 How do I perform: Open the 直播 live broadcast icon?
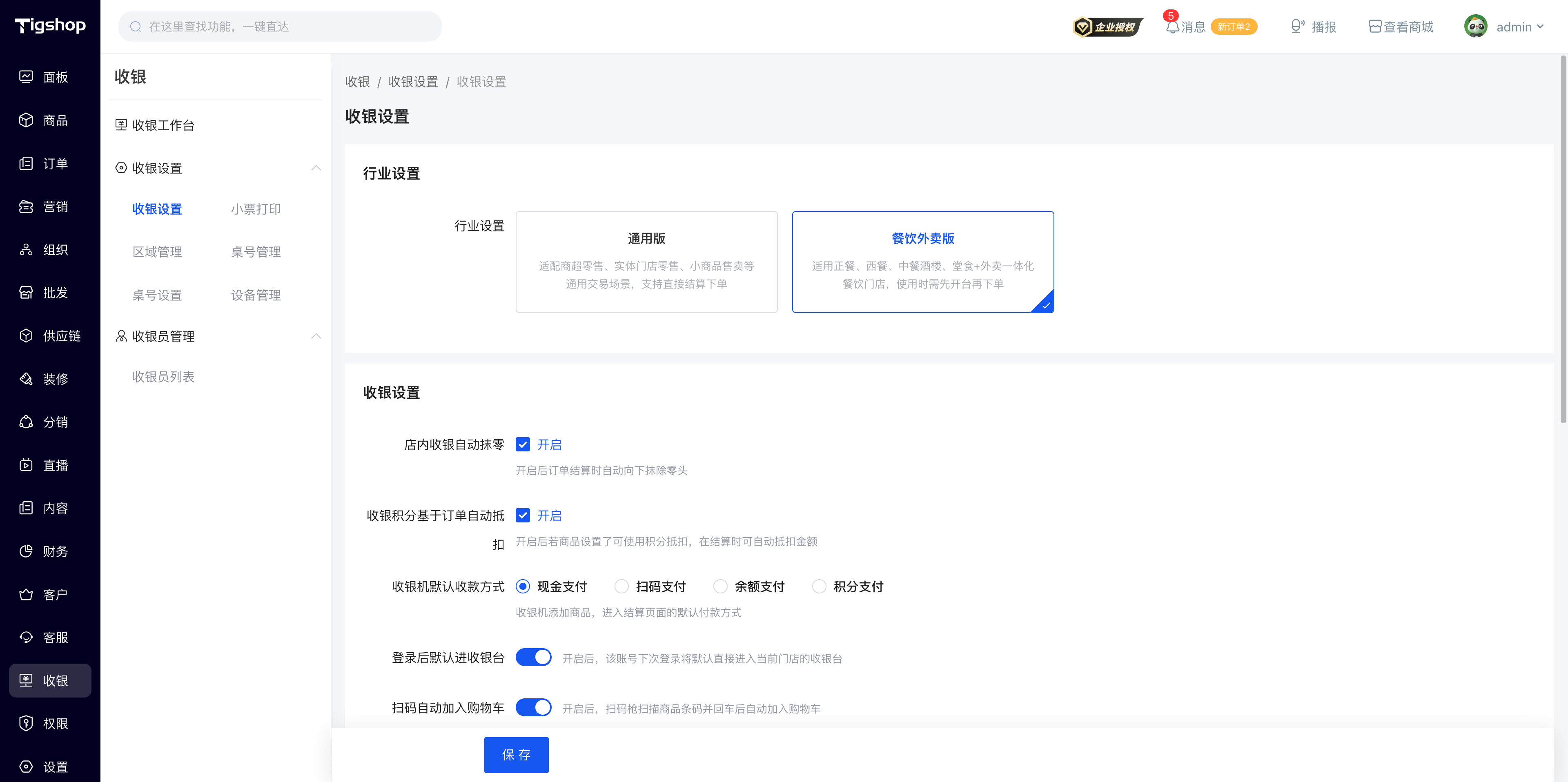point(26,465)
